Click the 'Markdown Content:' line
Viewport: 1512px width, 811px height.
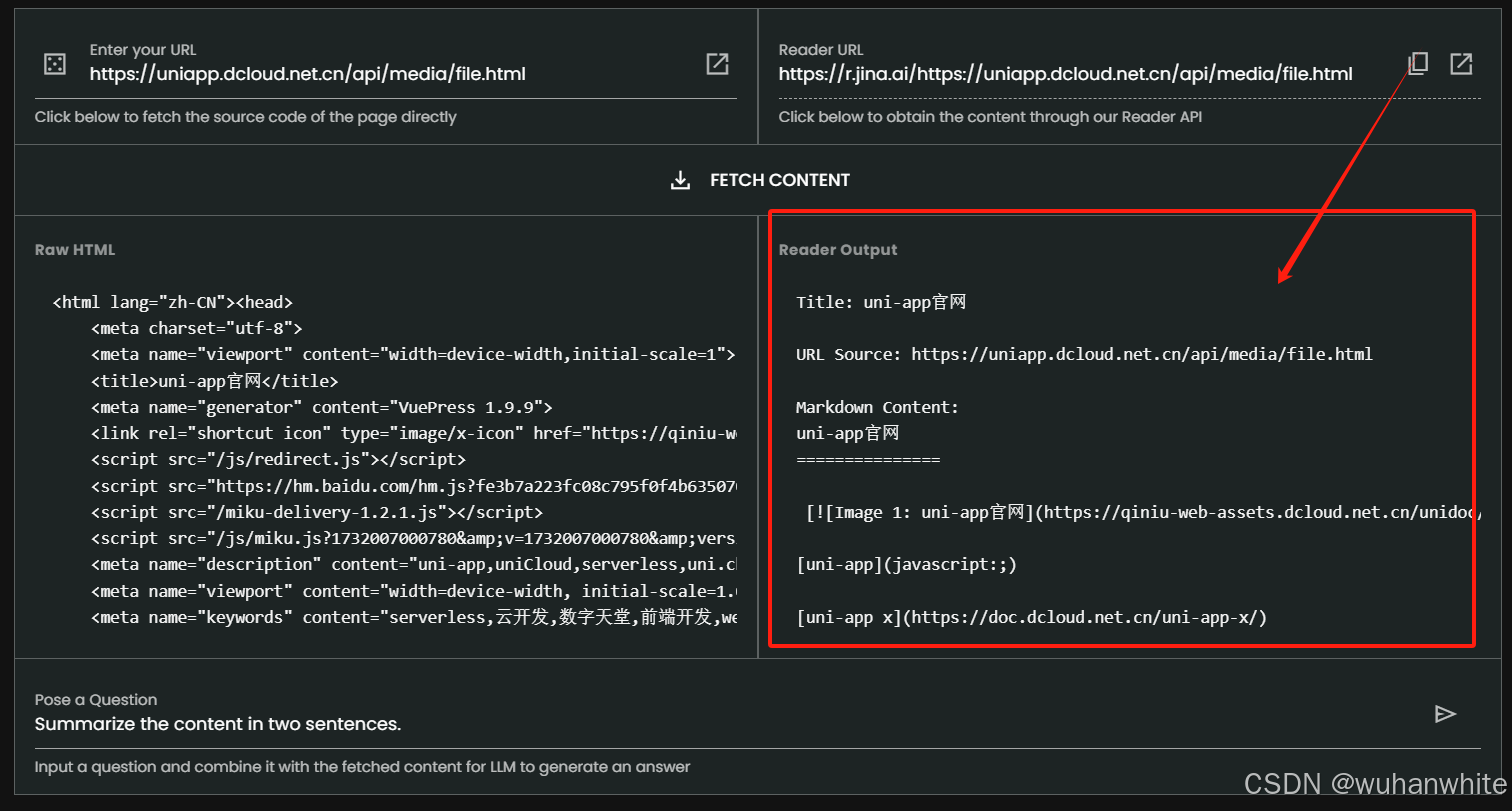(877, 407)
